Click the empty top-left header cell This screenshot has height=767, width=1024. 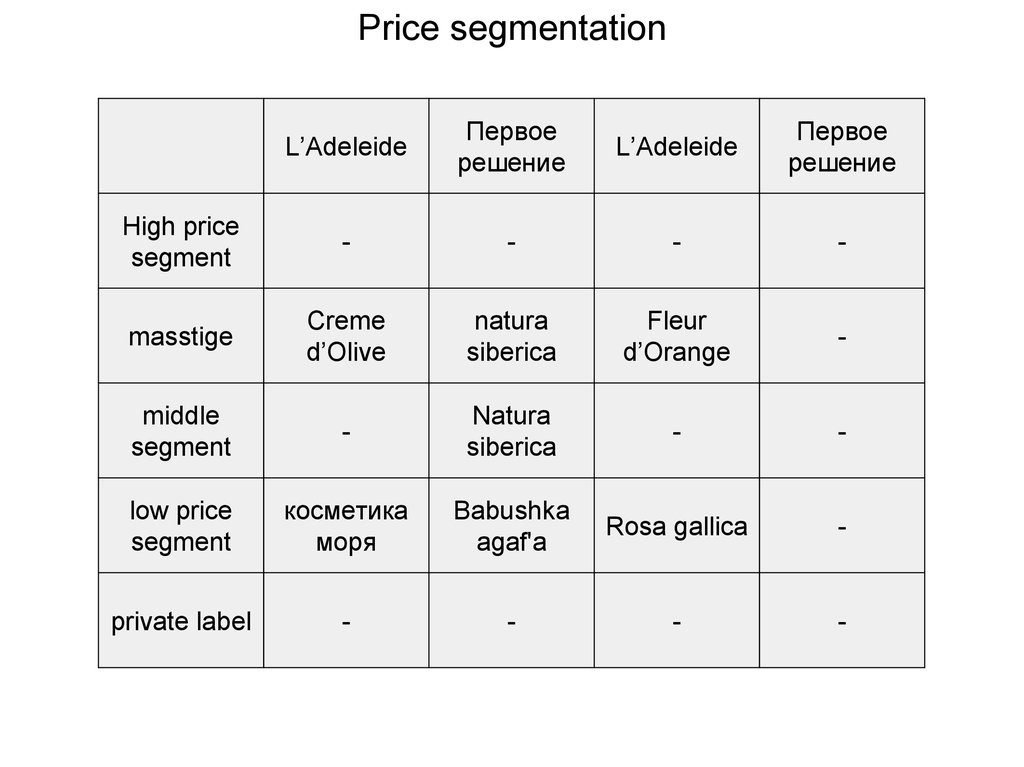181,146
